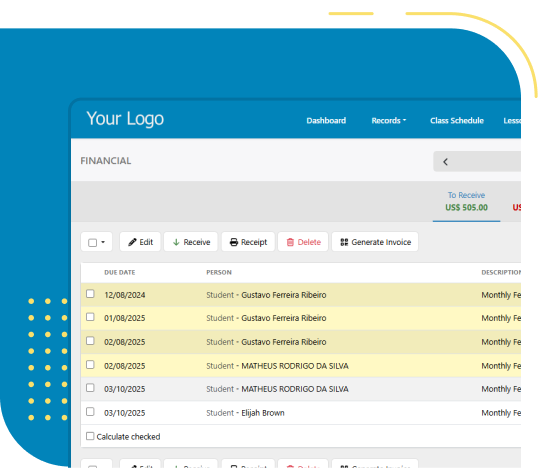The width and height of the screenshot is (552, 468).
Task: Click the Your Logo link
Action: pyautogui.click(x=125, y=119)
